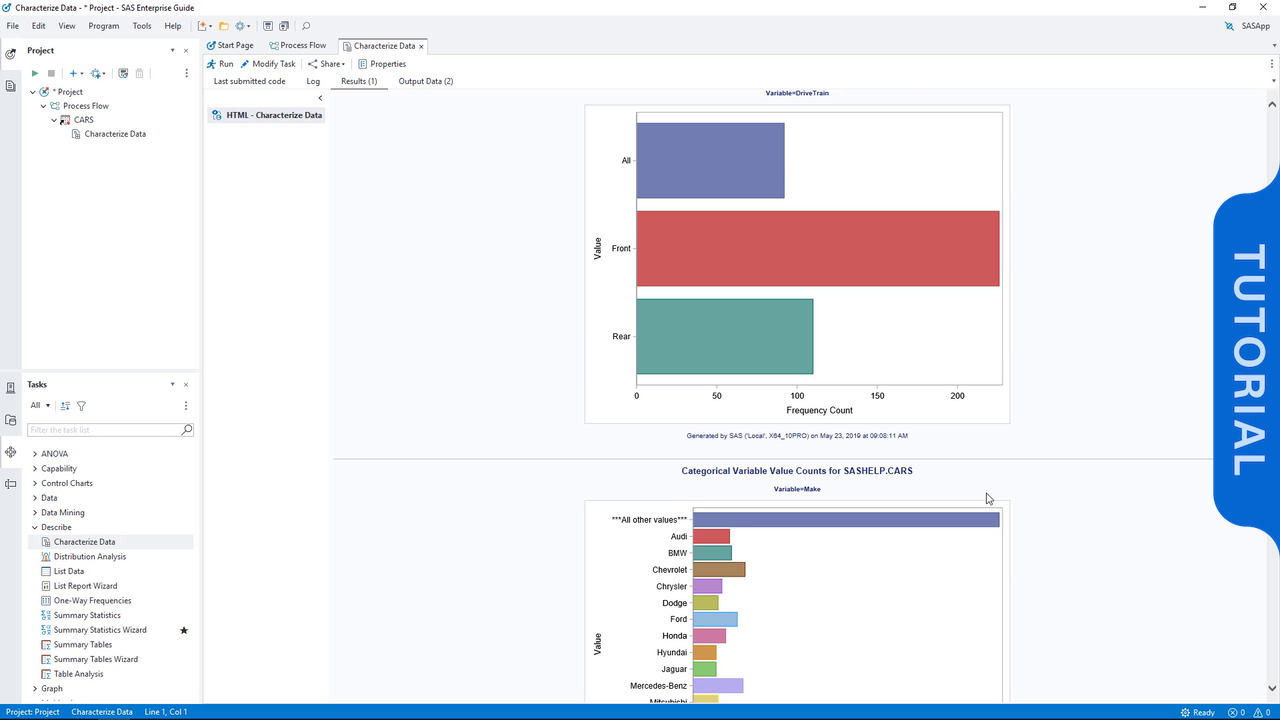
Task: Close the Characterize Data tab
Action: tap(421, 46)
